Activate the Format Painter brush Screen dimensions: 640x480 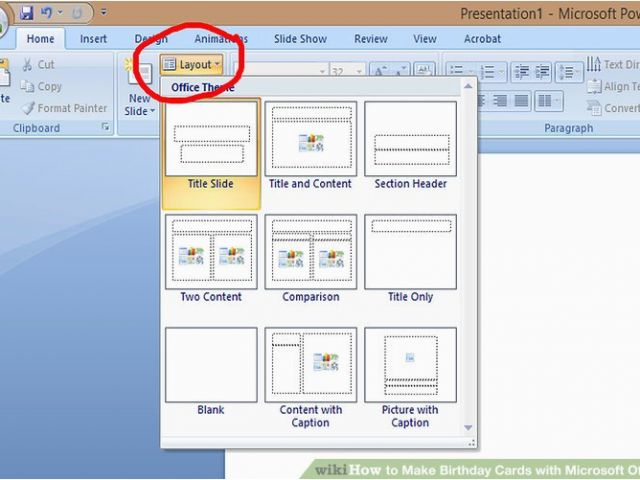pos(64,108)
